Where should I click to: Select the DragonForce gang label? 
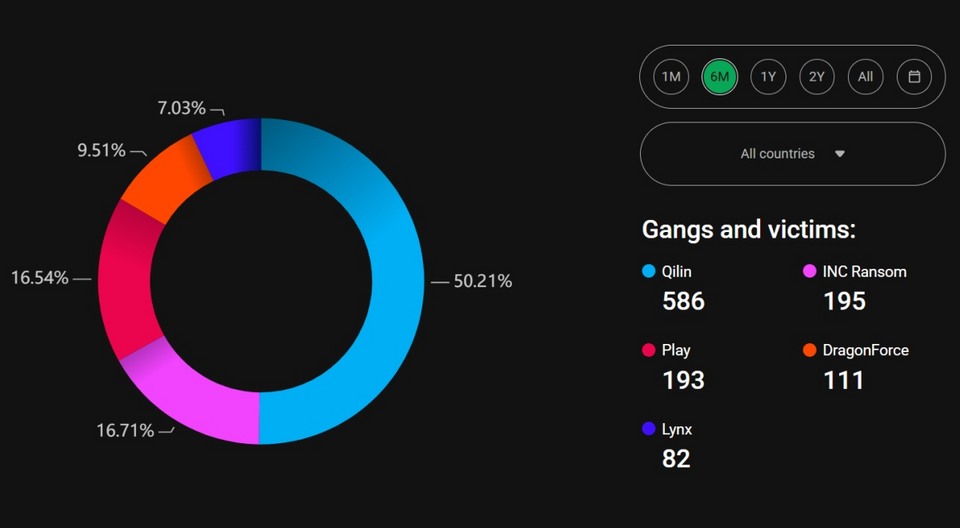866,350
